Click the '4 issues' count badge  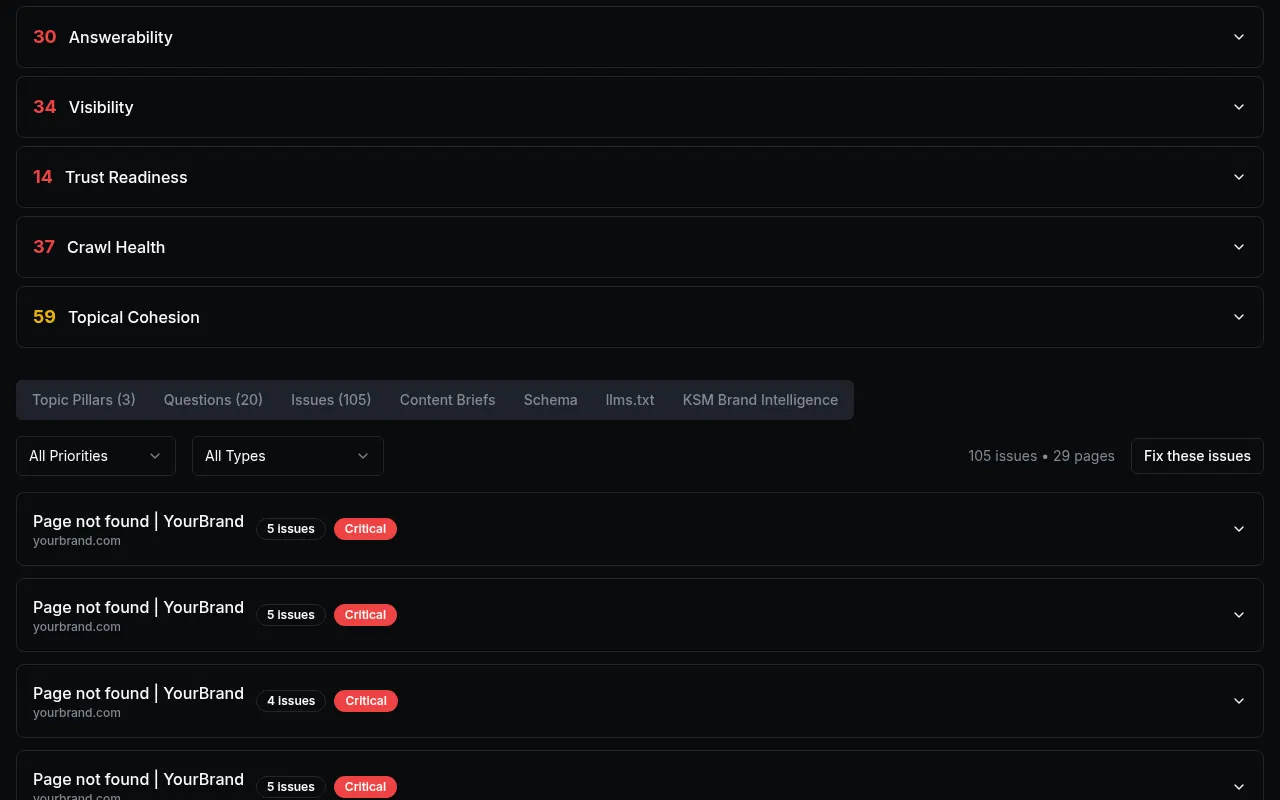click(x=291, y=701)
